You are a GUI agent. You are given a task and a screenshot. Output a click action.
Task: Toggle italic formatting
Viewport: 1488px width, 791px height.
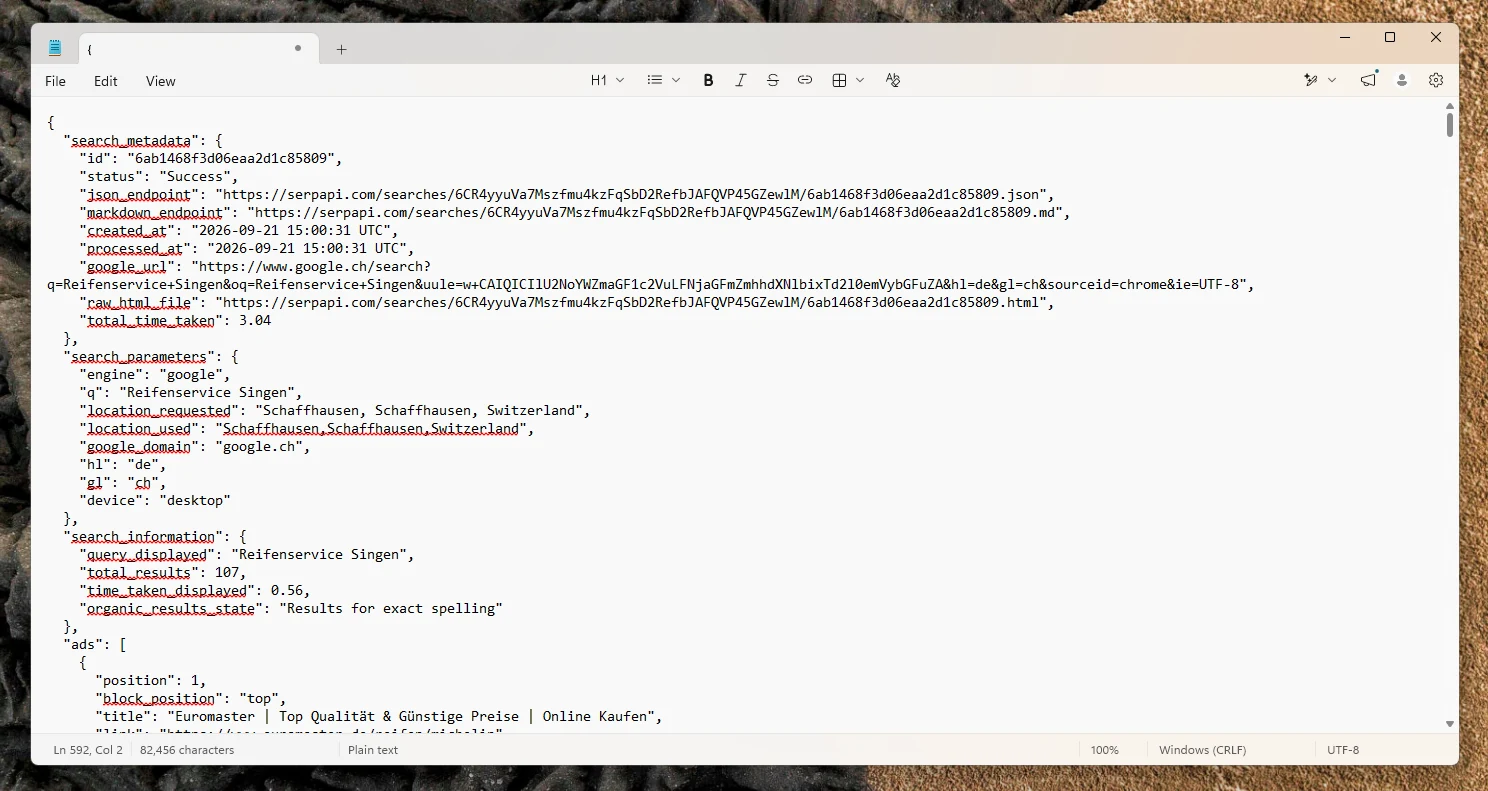point(740,80)
